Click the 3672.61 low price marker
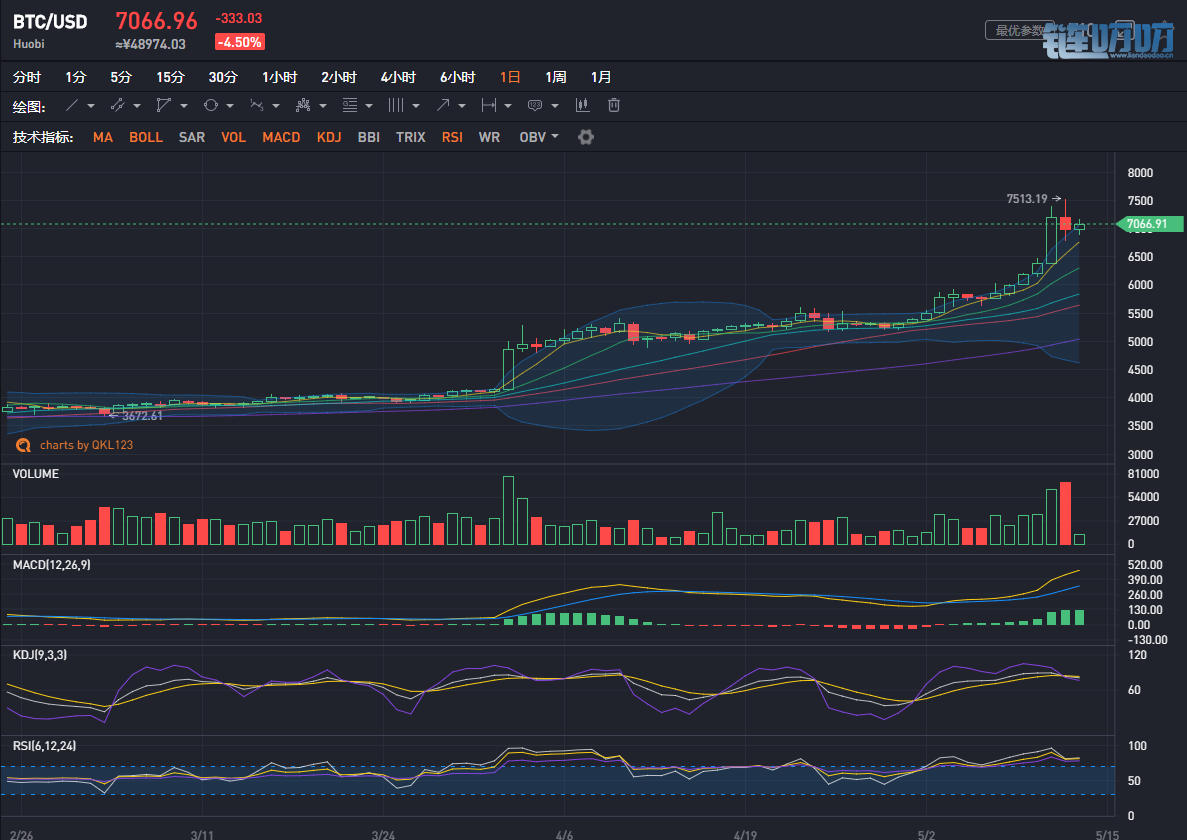 (x=142, y=416)
